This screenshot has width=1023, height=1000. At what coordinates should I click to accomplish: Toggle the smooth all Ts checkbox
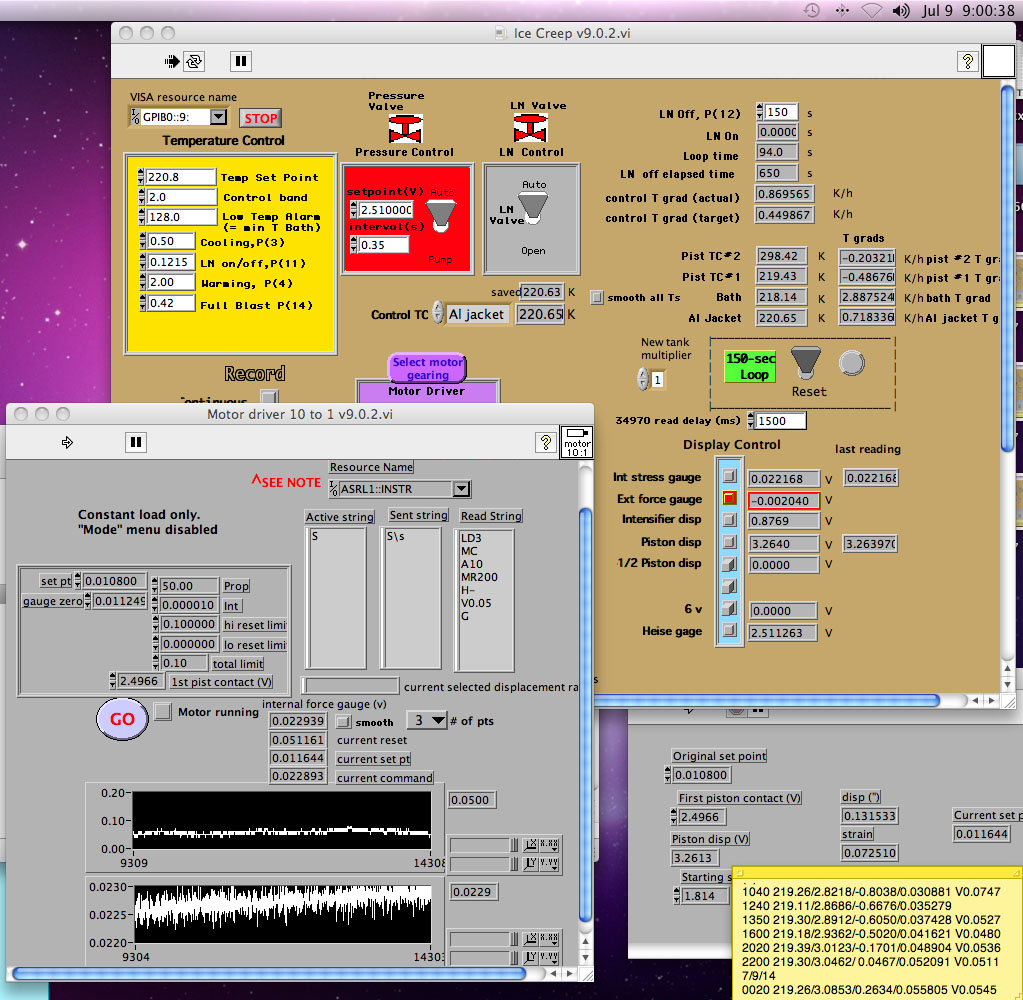(597, 297)
